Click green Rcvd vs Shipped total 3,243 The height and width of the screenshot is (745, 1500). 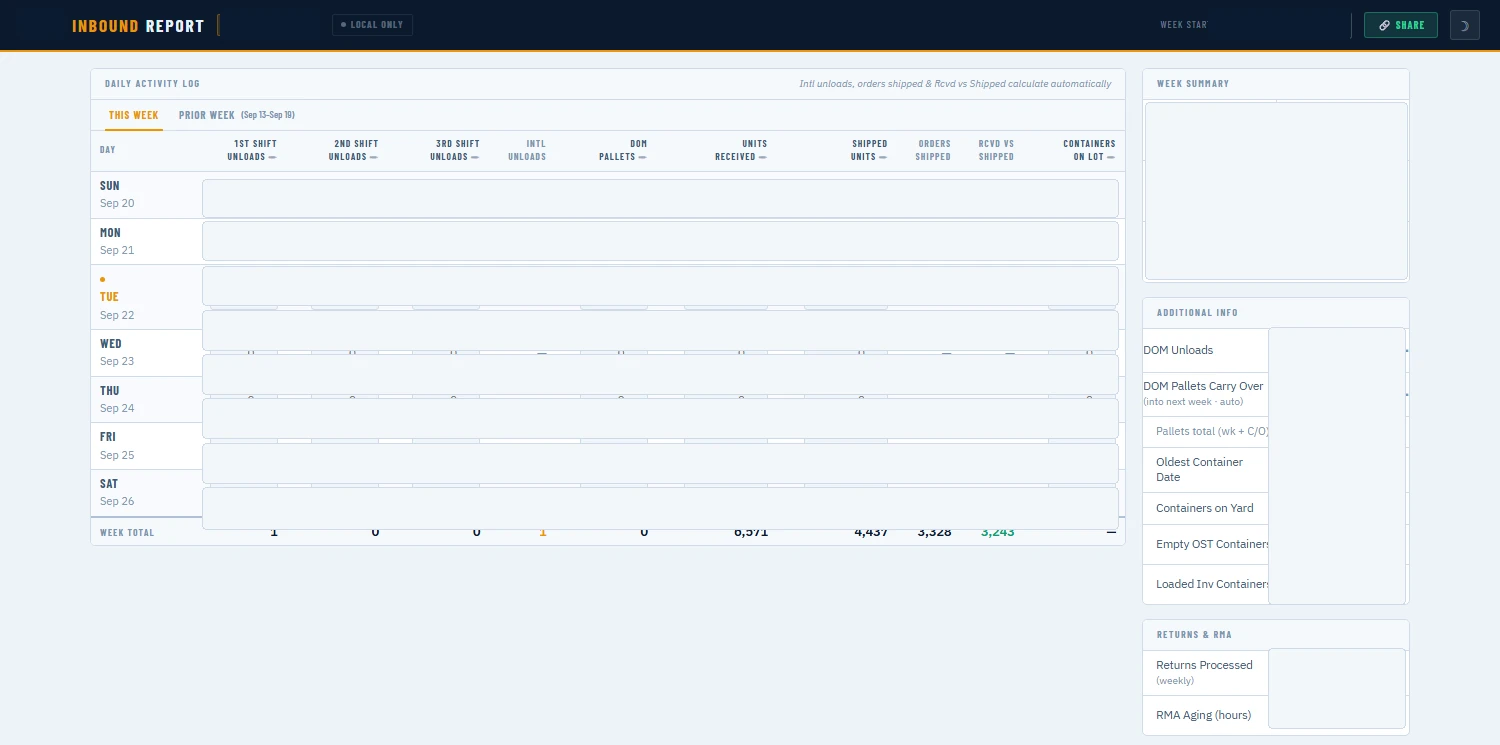pos(998,532)
